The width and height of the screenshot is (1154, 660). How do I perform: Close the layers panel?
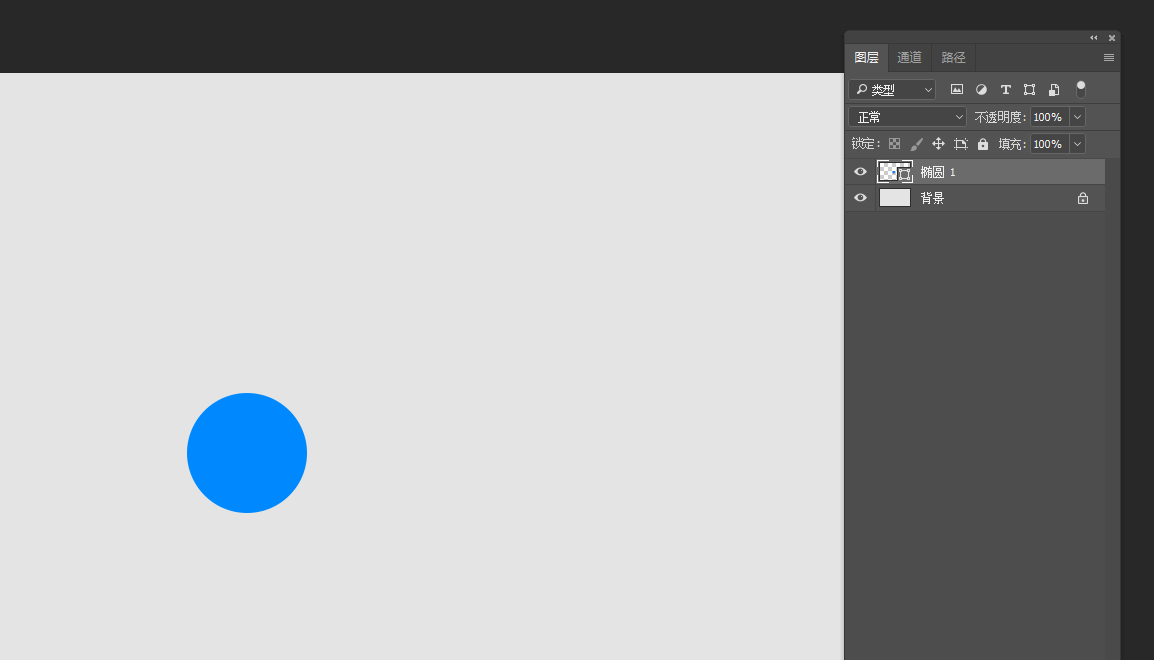1112,38
